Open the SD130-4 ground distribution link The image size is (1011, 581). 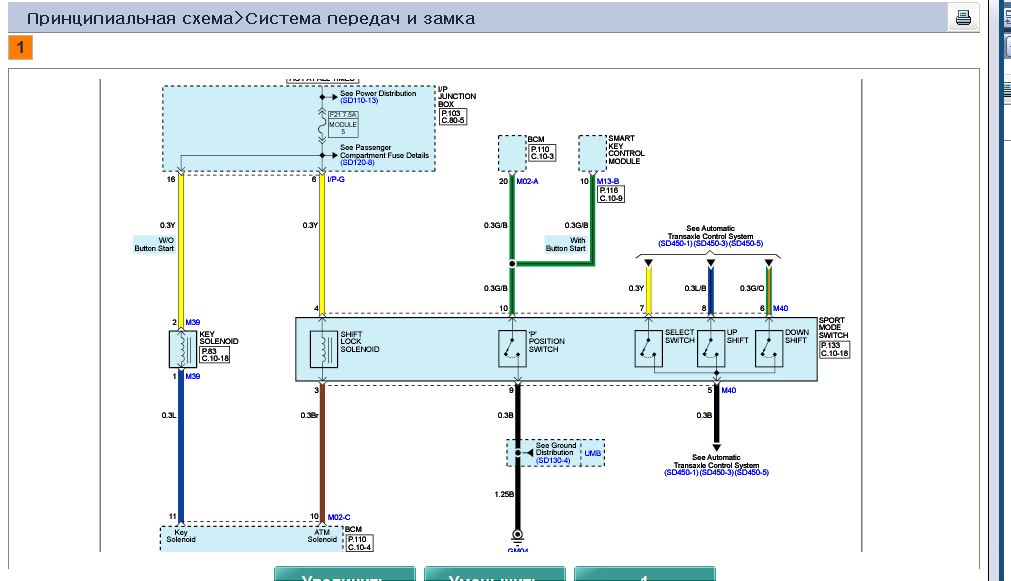coord(553,460)
